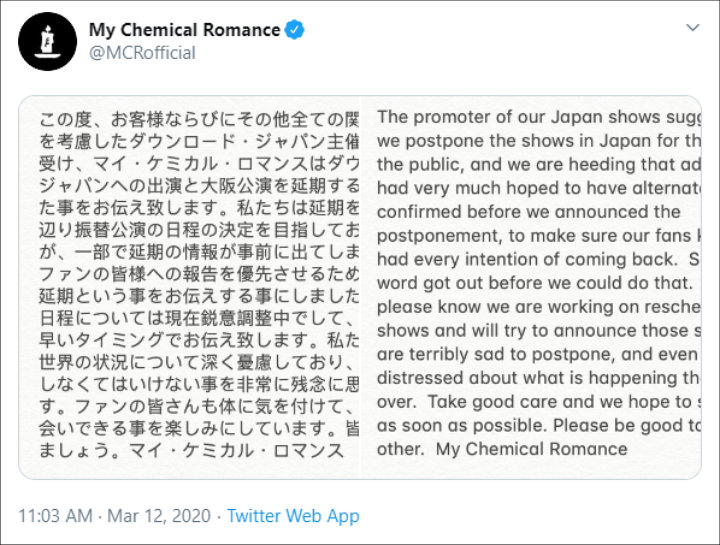Click the Twitter Web App source link
The width and height of the screenshot is (720, 545).
pos(293,516)
